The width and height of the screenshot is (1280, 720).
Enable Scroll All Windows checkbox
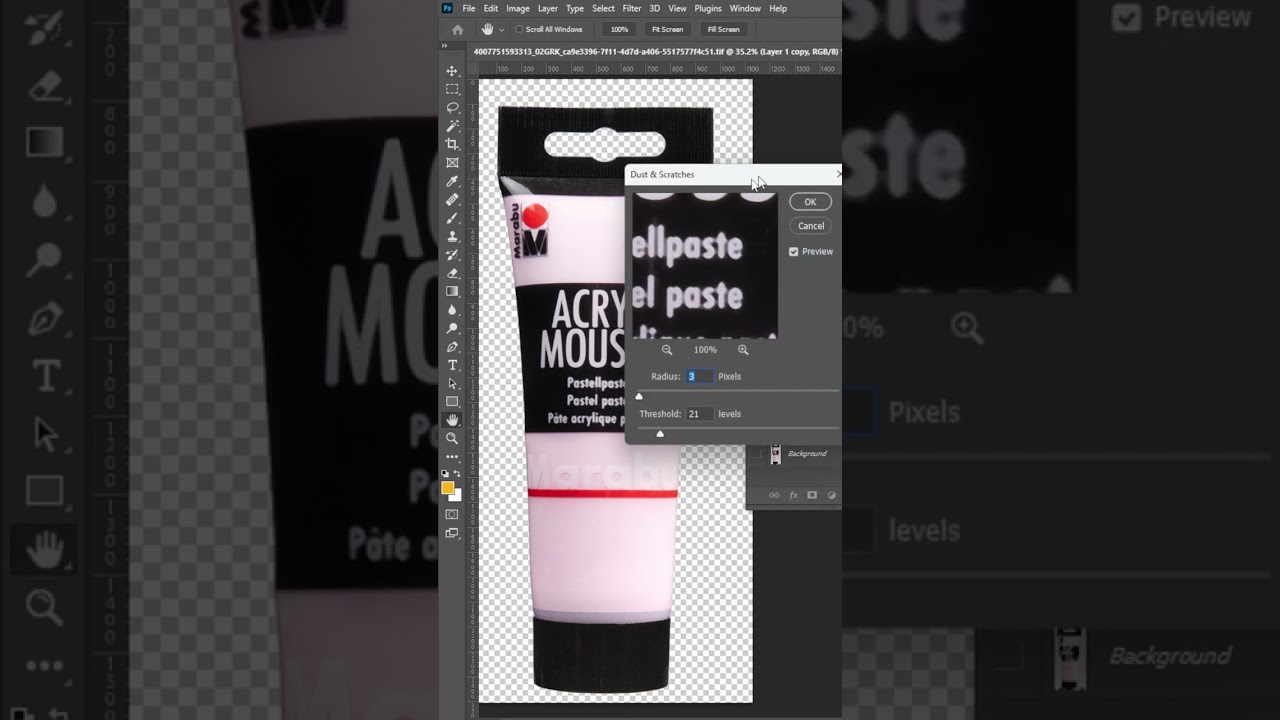(519, 29)
